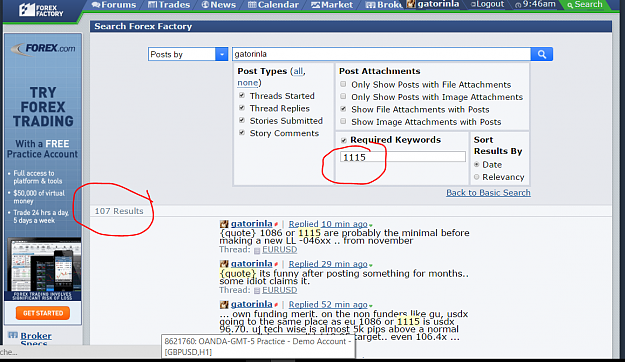This screenshot has width=625, height=362.
Task: Select Sort Results By Relevancy
Action: pyautogui.click(x=477, y=177)
